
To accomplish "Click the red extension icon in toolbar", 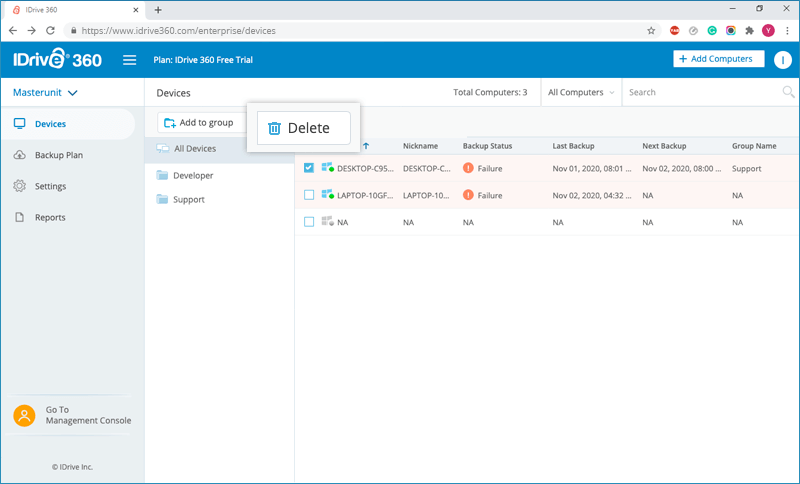I will pos(674,31).
